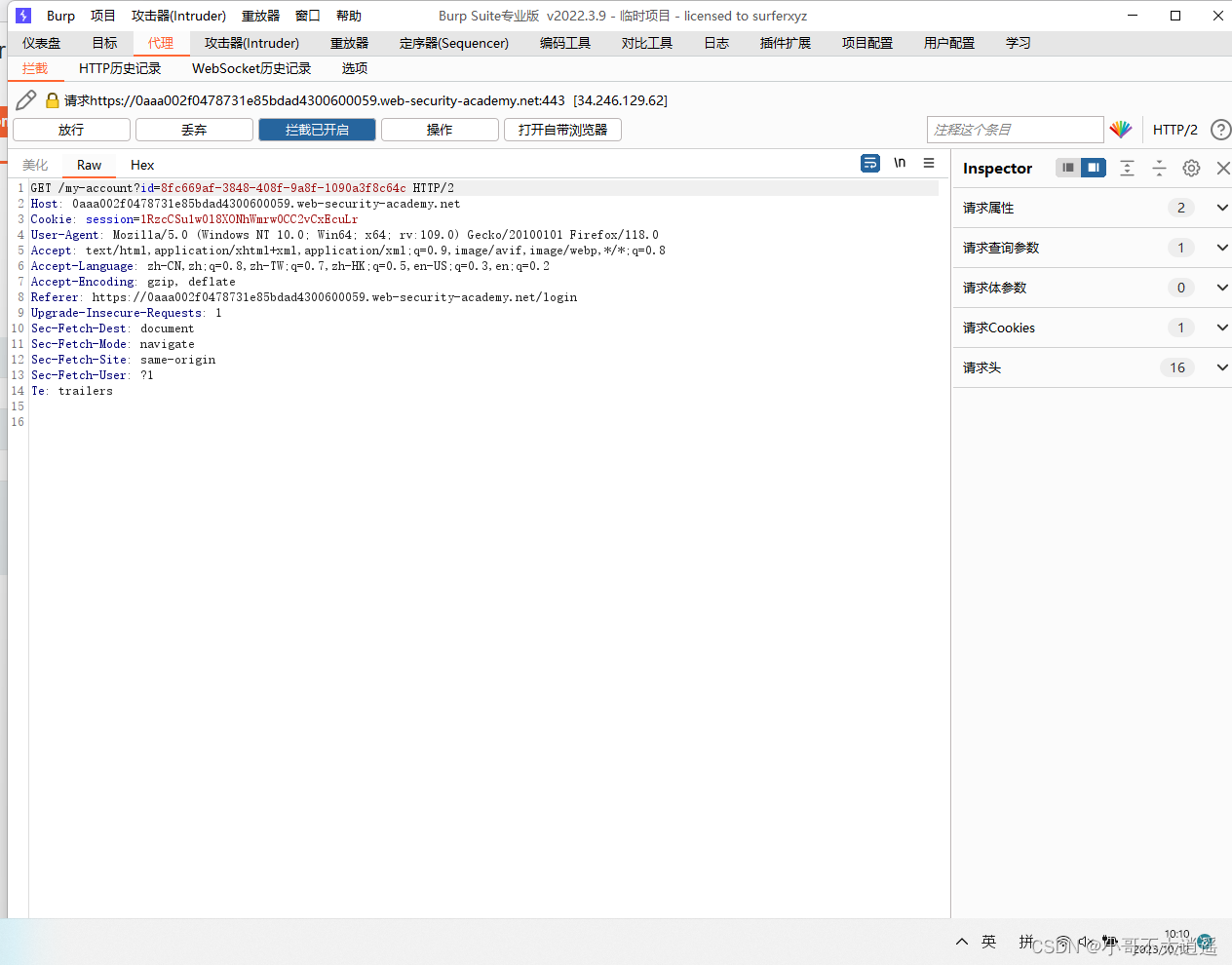Switch to the 重放器 tab
The width and height of the screenshot is (1232, 965).
(349, 43)
